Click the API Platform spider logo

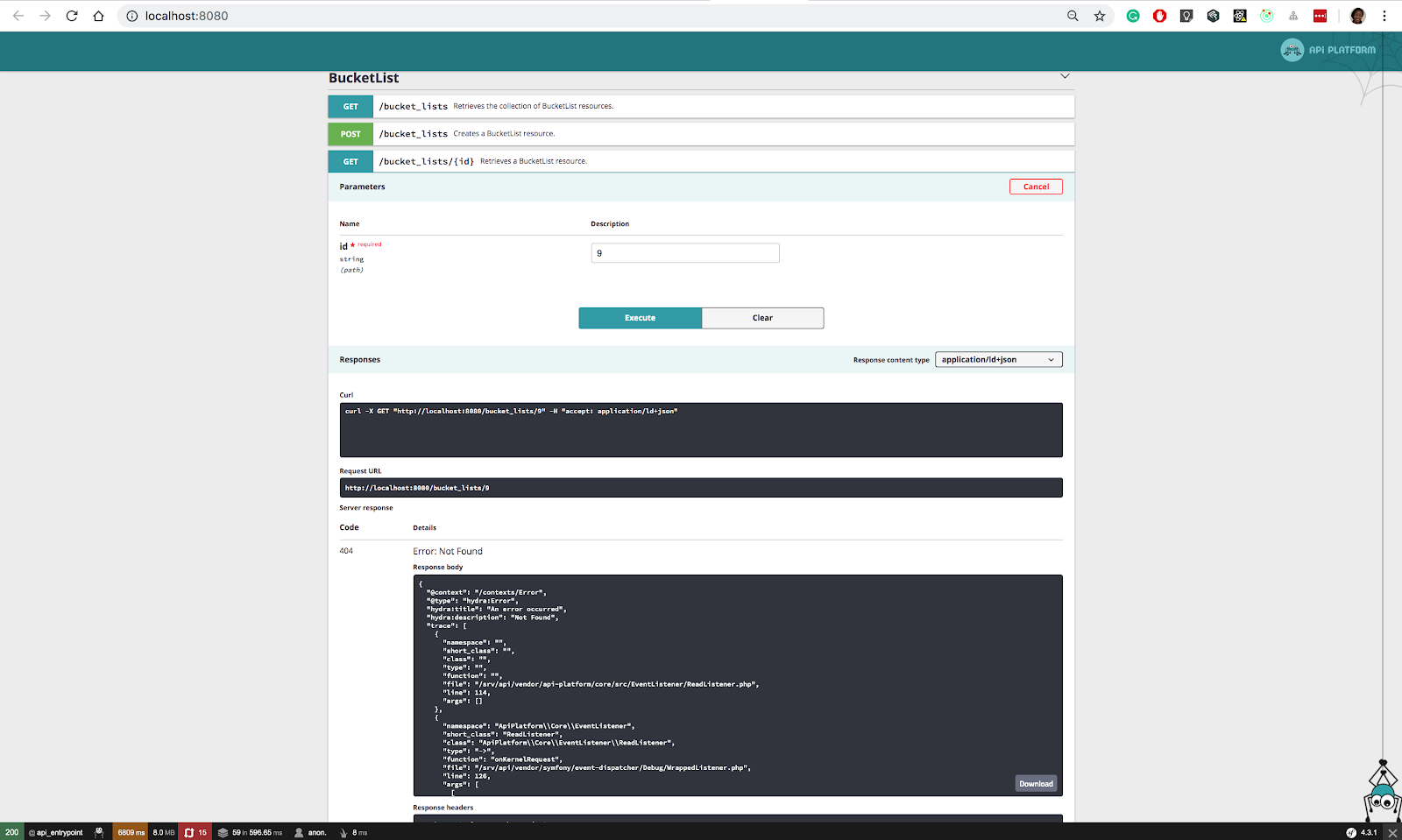pyautogui.click(x=1328, y=50)
